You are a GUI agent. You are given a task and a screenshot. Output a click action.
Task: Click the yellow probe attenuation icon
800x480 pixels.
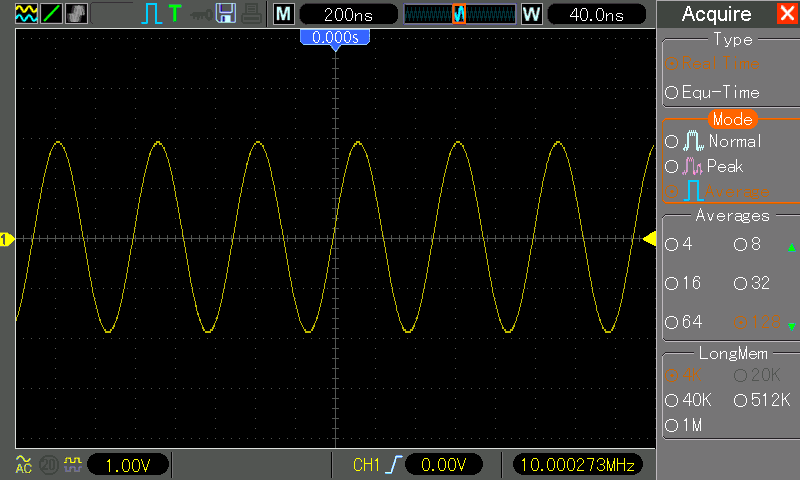(72, 464)
